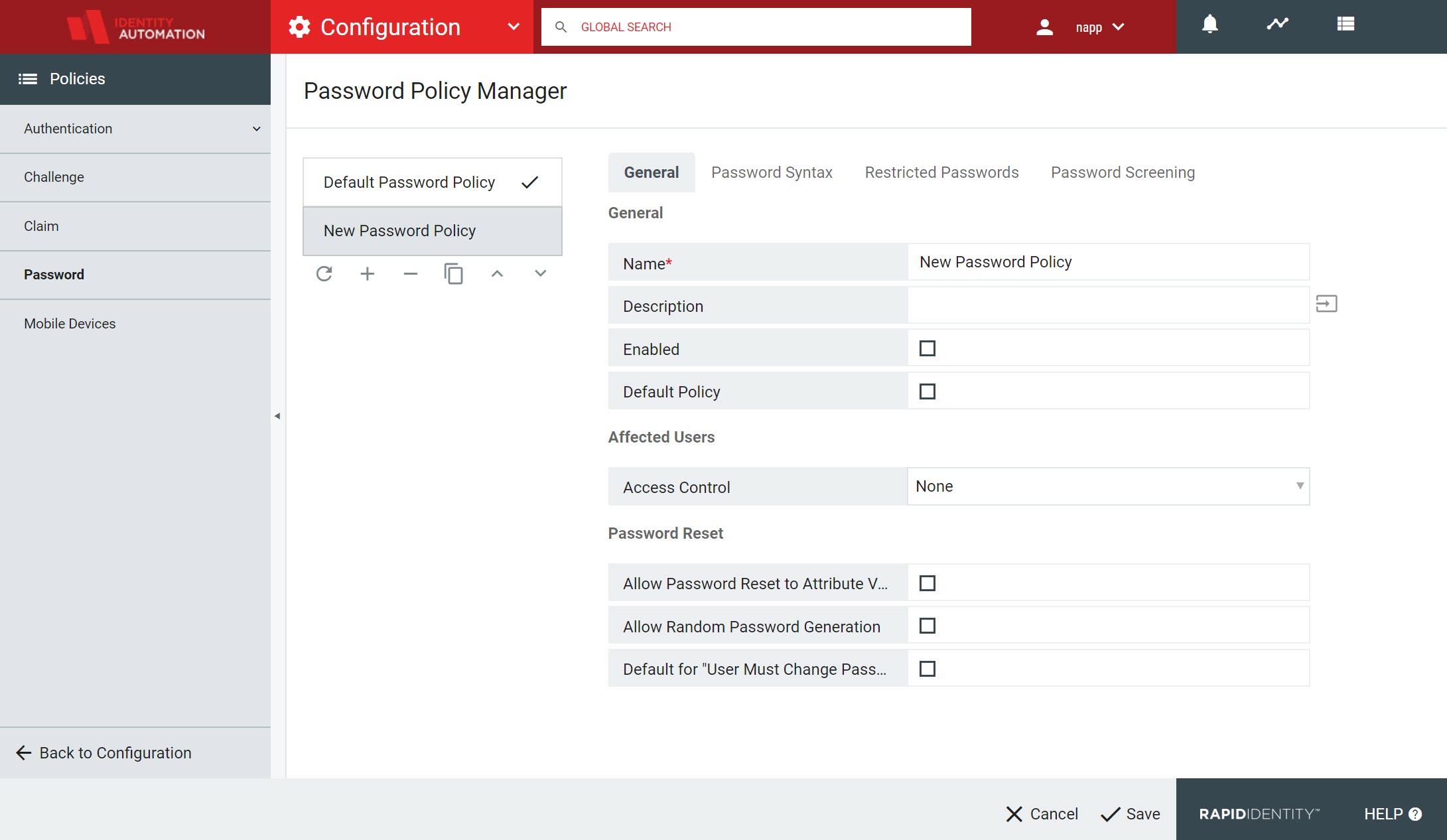Screen dimensions: 1447x840
Task: Click Back to Configuration
Action: 103,753
